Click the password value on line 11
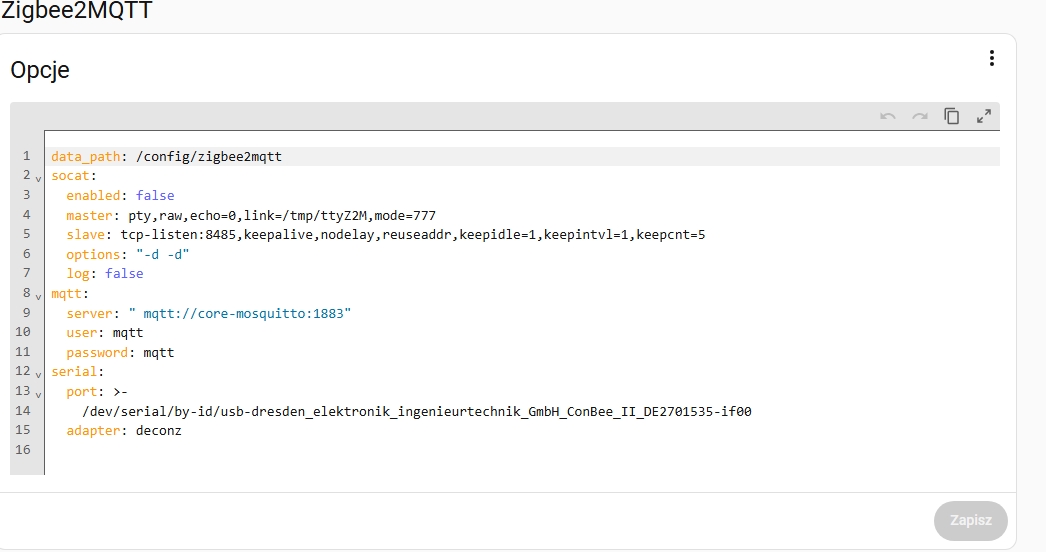This screenshot has height=552, width=1046. tap(159, 353)
